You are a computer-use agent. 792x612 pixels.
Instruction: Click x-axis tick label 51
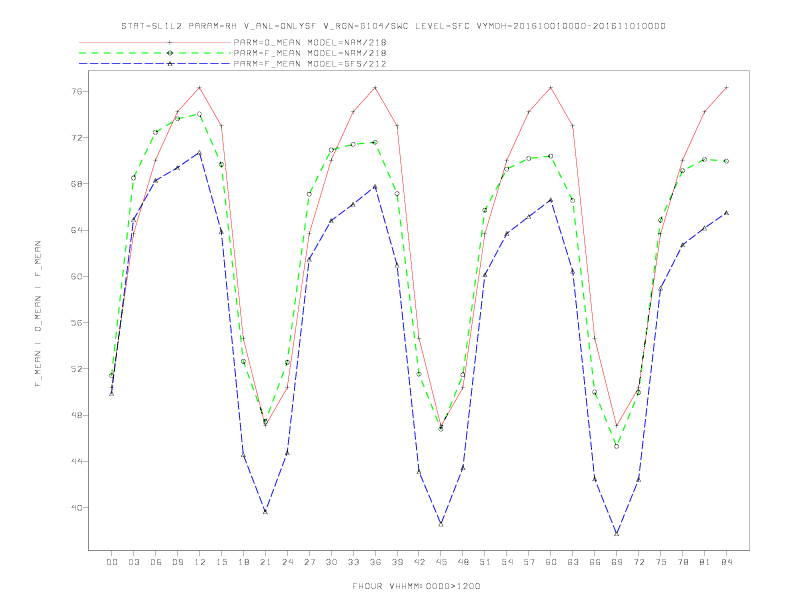pos(485,562)
